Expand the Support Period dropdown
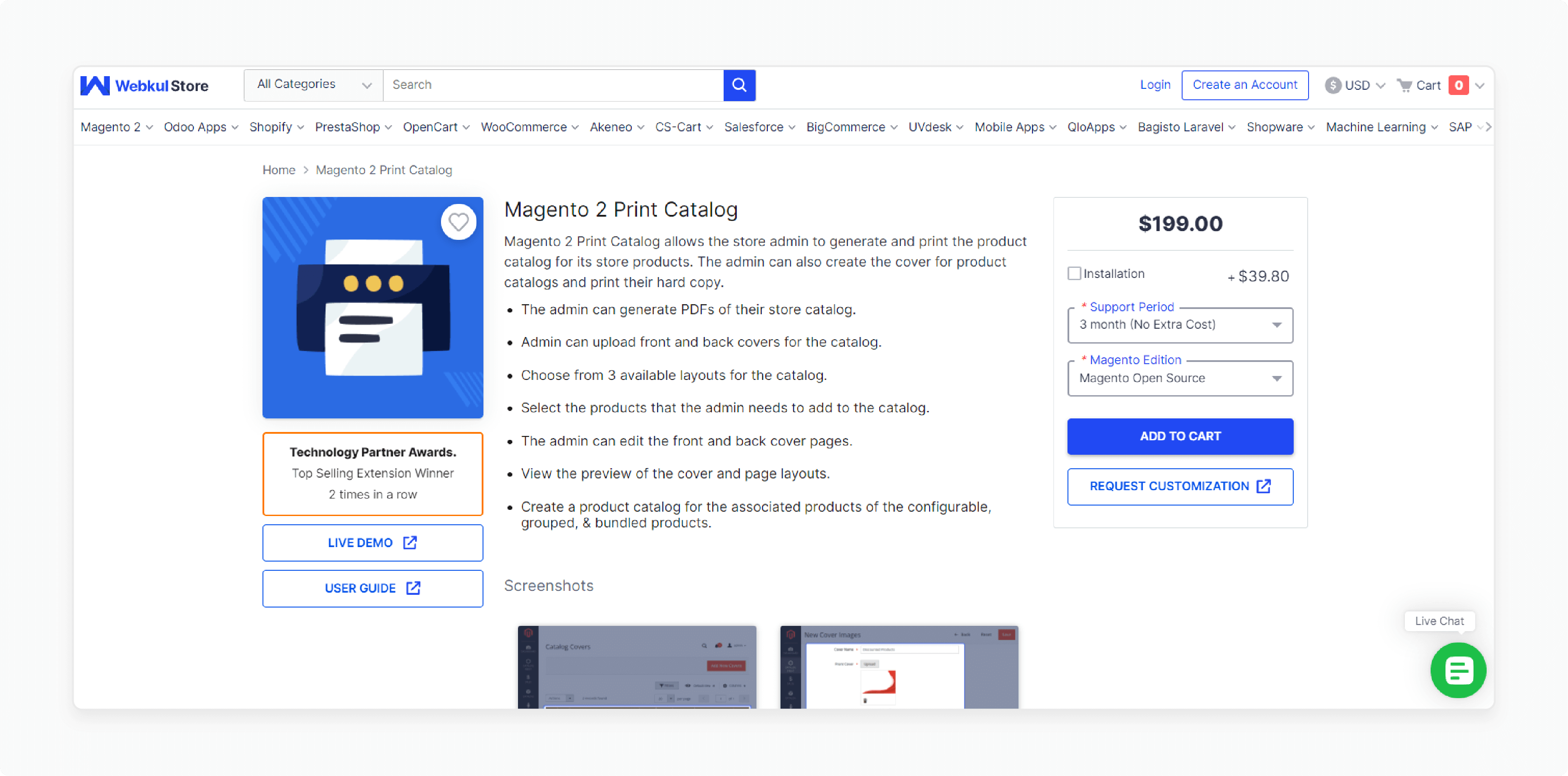 pyautogui.click(x=1180, y=324)
